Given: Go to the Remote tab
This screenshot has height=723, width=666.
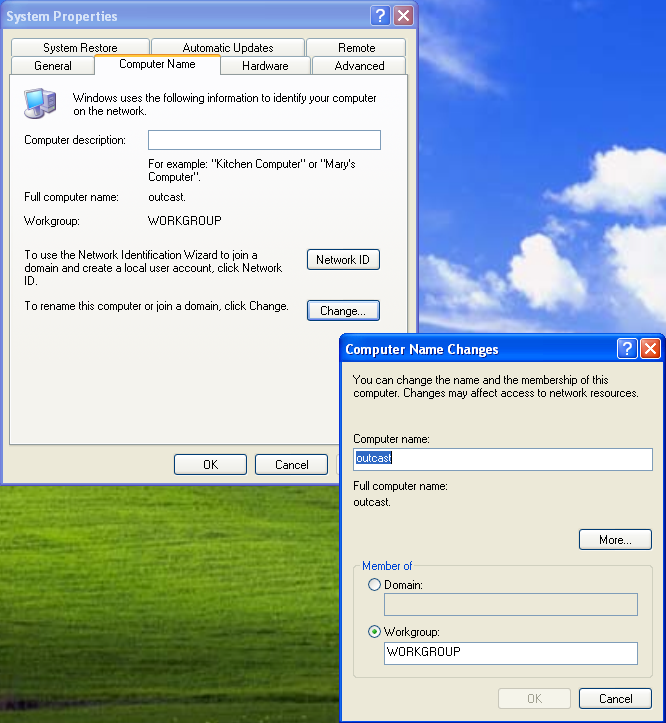Looking at the screenshot, I should (356, 48).
